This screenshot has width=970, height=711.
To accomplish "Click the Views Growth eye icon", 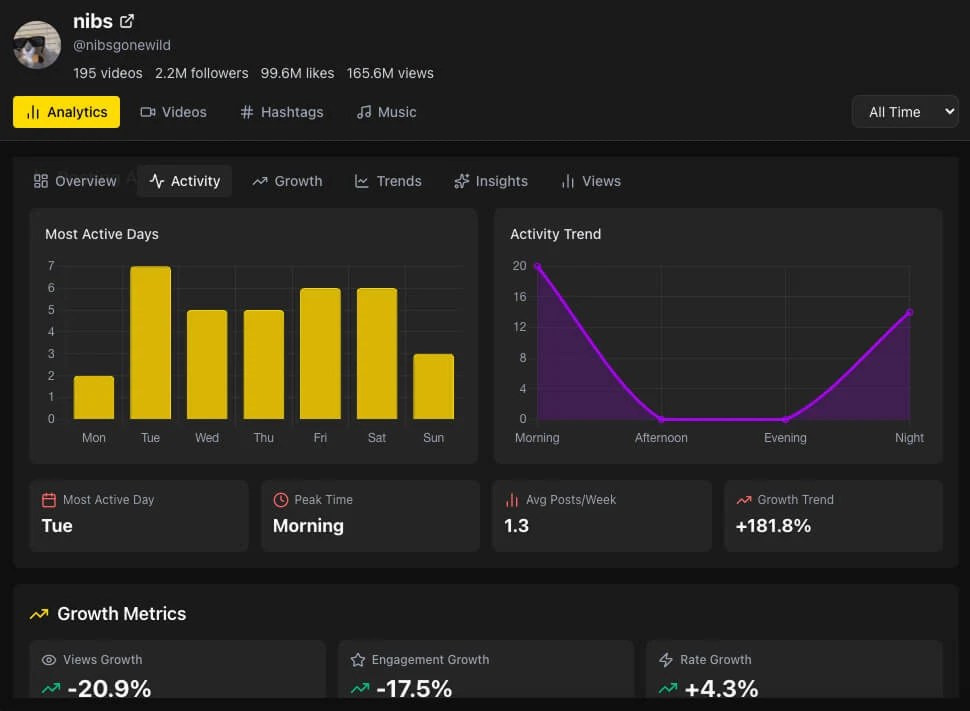I will coord(49,660).
